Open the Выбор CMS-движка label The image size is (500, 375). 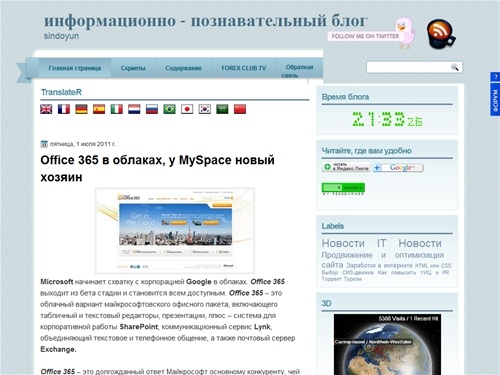(347, 273)
